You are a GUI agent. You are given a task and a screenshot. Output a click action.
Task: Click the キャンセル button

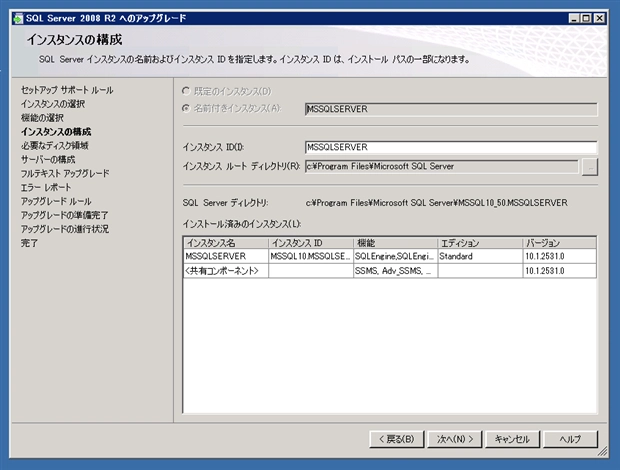point(512,439)
